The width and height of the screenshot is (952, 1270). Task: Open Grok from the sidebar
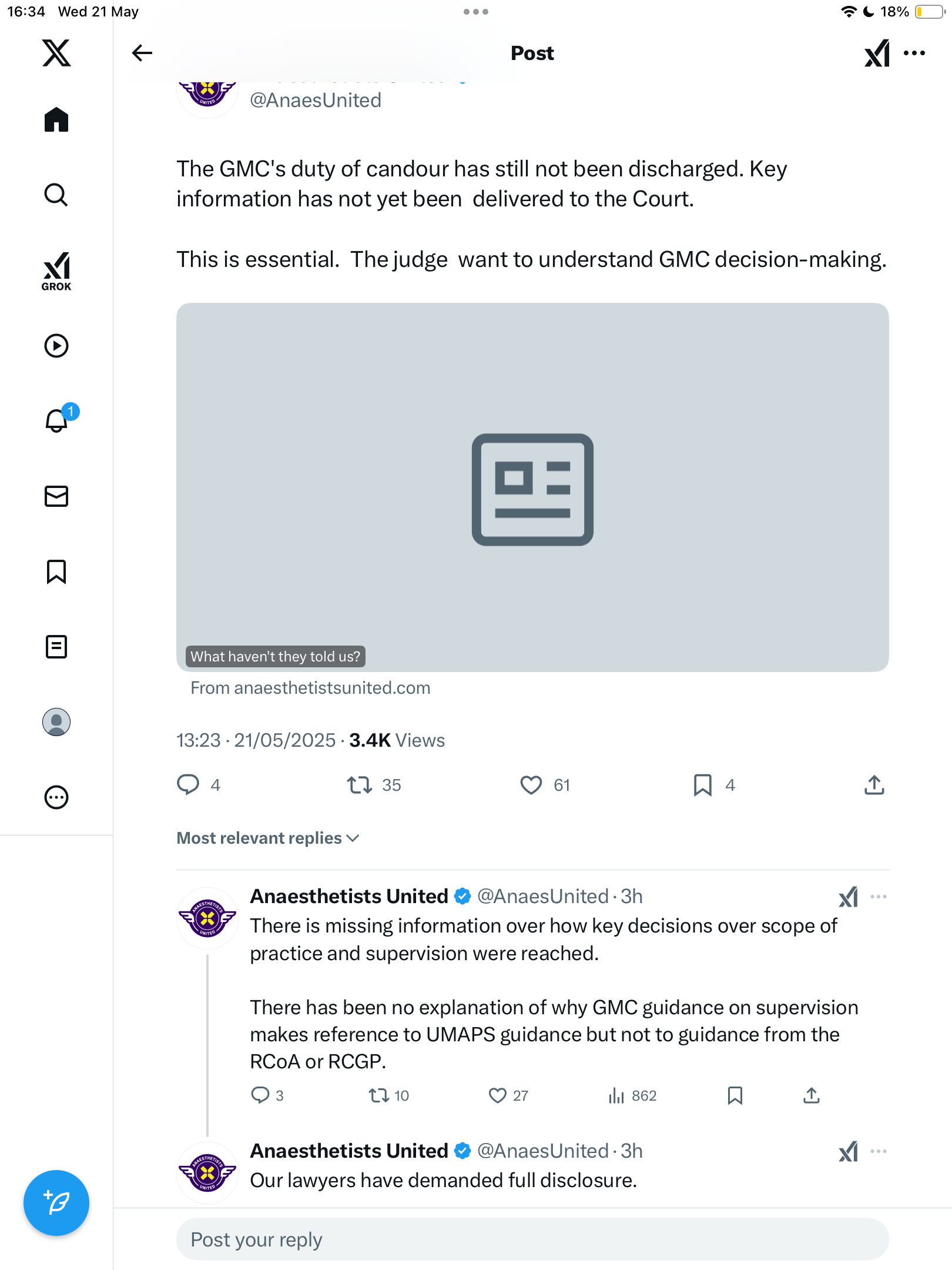point(56,271)
